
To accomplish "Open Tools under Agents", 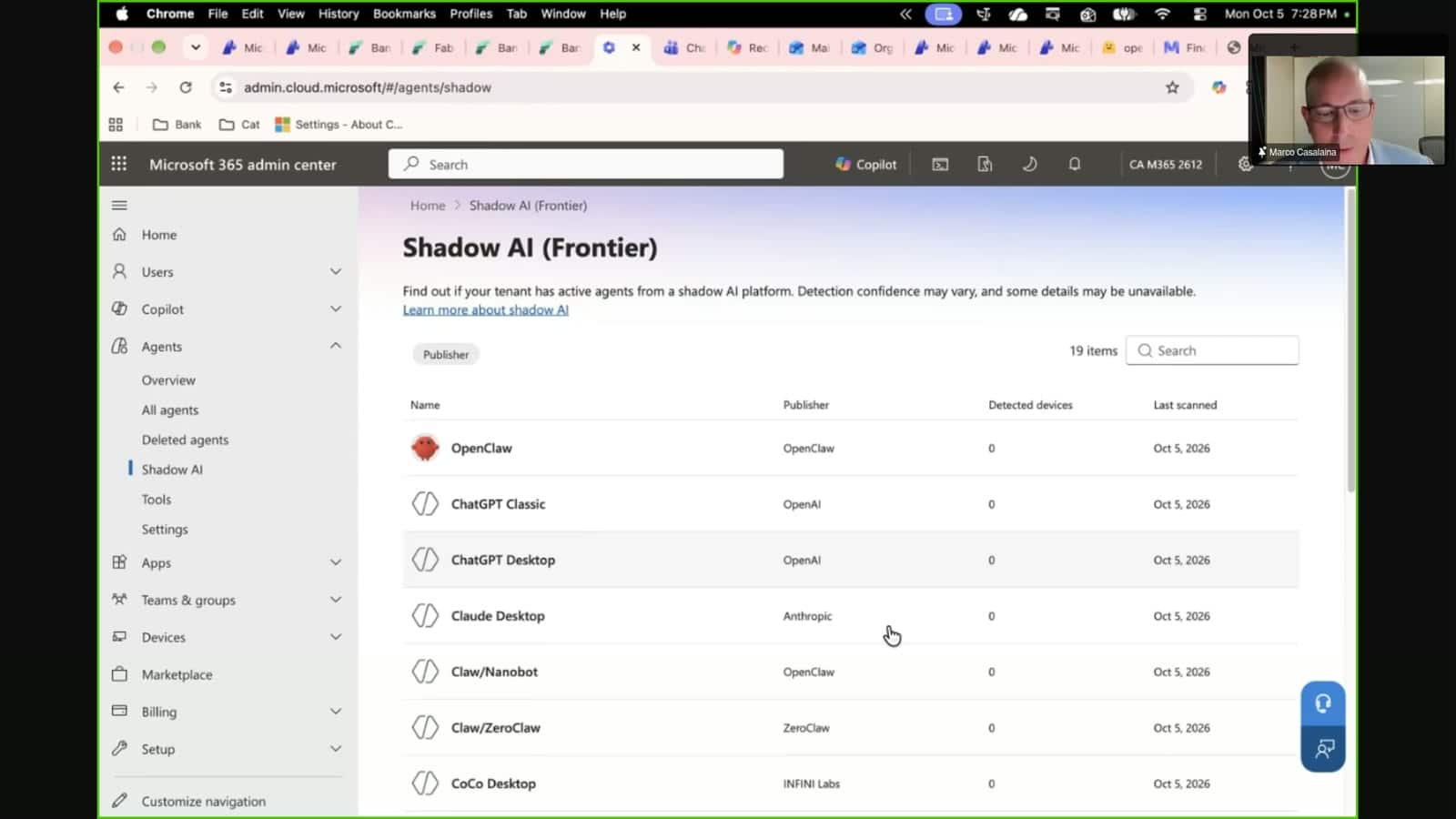I will point(156,499).
